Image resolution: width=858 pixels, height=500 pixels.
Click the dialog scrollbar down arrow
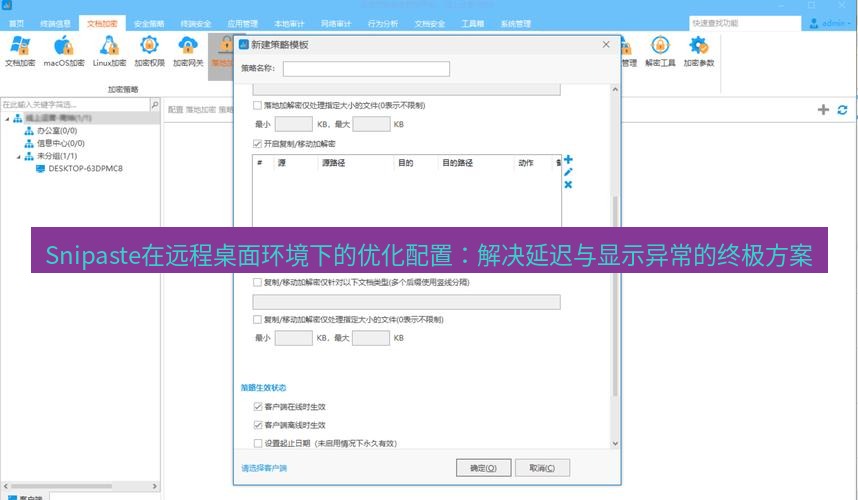pyautogui.click(x=615, y=444)
